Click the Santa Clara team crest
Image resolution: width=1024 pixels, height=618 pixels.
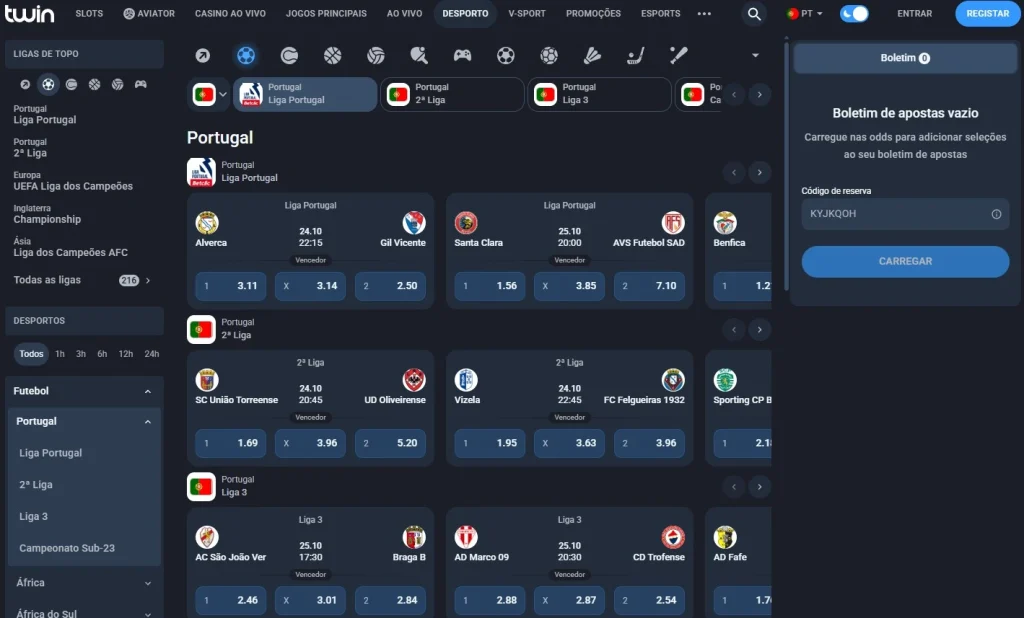(x=466, y=223)
